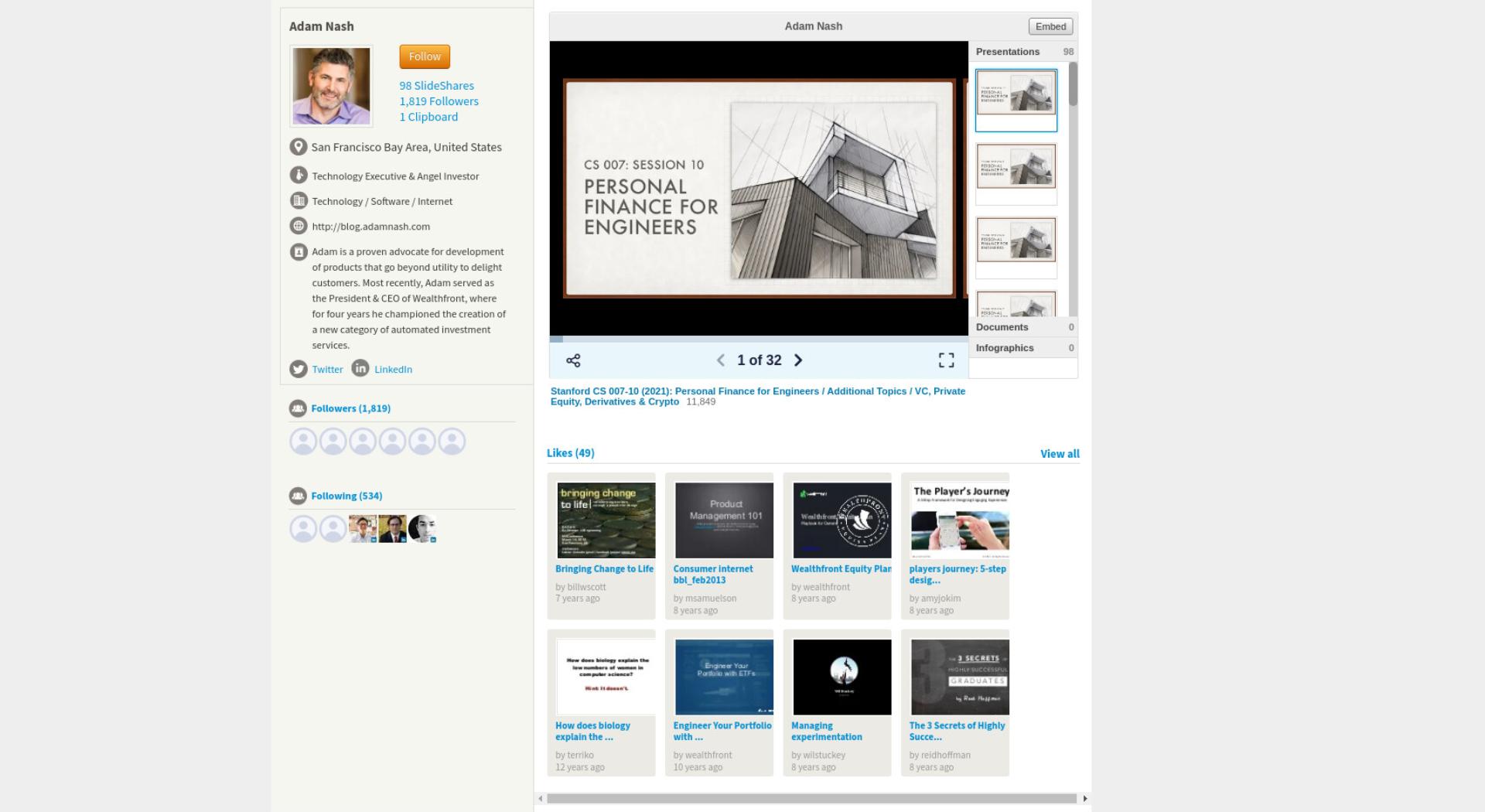Image resolution: width=1485 pixels, height=812 pixels.
Task: Open the Likes (49) link
Action: point(570,453)
